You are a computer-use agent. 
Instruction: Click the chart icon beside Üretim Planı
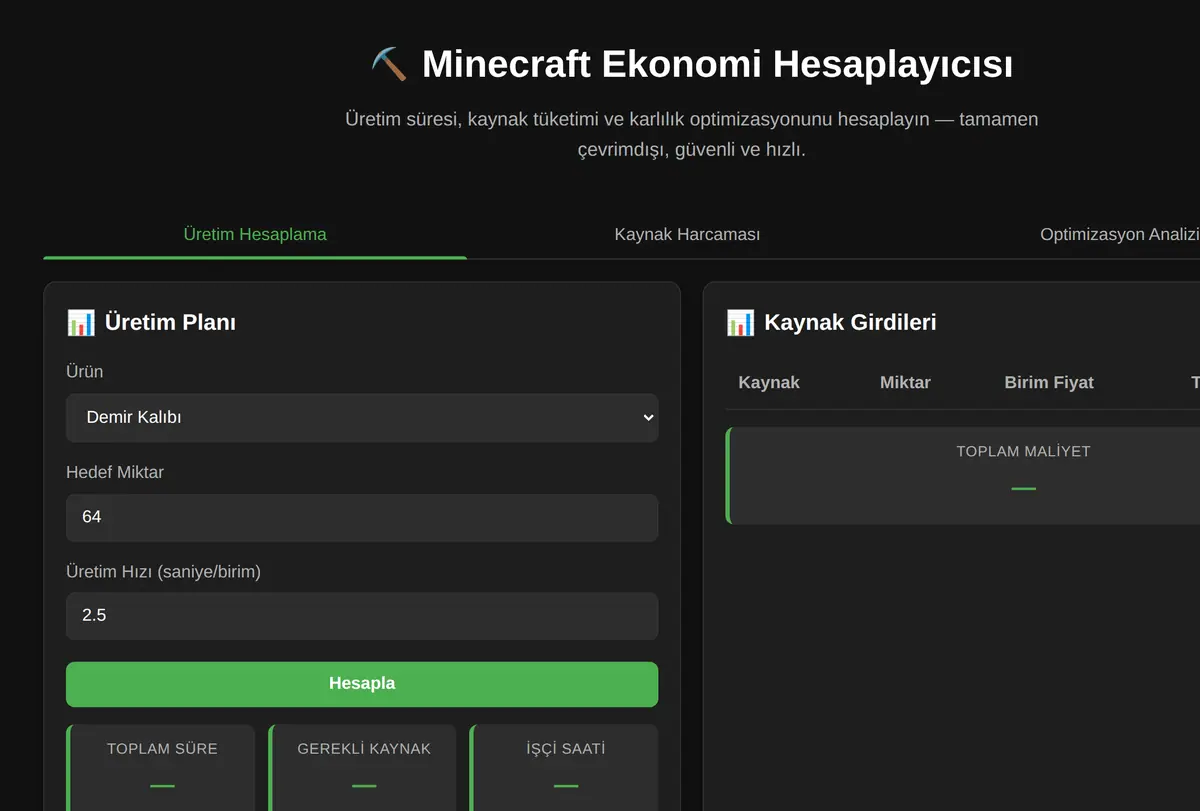(x=81, y=322)
